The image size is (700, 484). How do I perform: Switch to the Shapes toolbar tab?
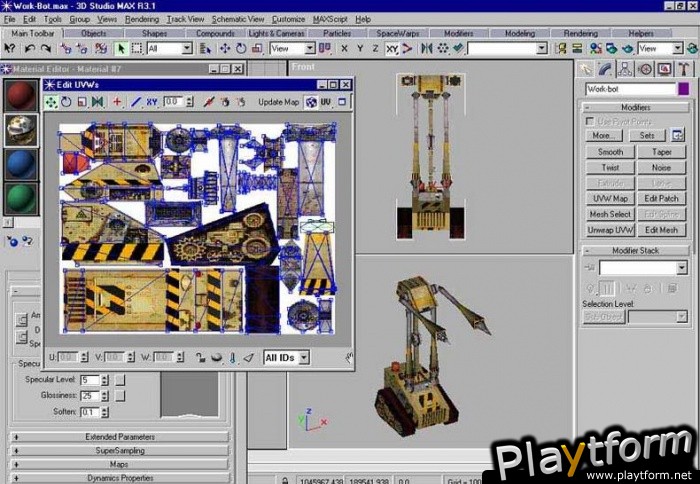(154, 33)
